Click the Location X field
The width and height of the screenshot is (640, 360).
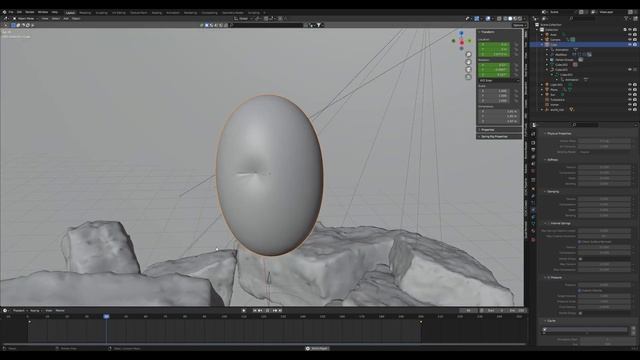click(494, 44)
